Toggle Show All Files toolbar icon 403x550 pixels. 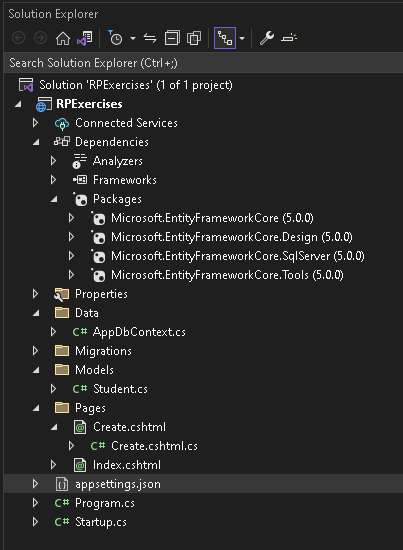click(194, 38)
